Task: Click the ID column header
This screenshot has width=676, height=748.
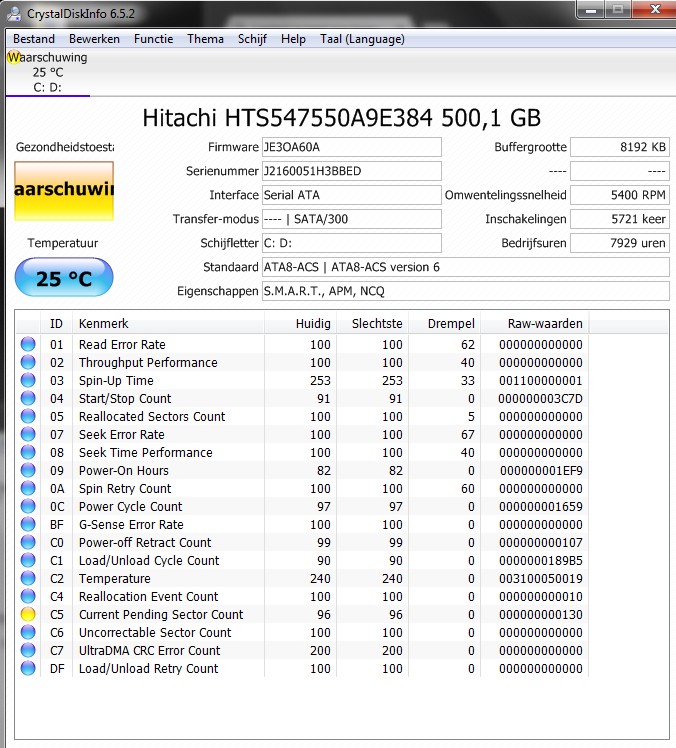Action: point(56,323)
